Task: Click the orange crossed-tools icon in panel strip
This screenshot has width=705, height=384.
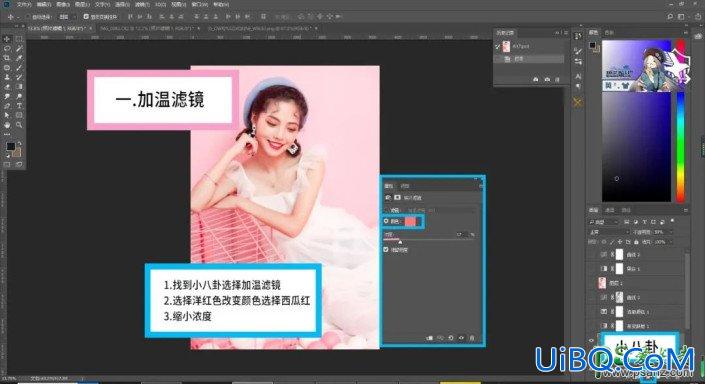Action: tap(578, 103)
